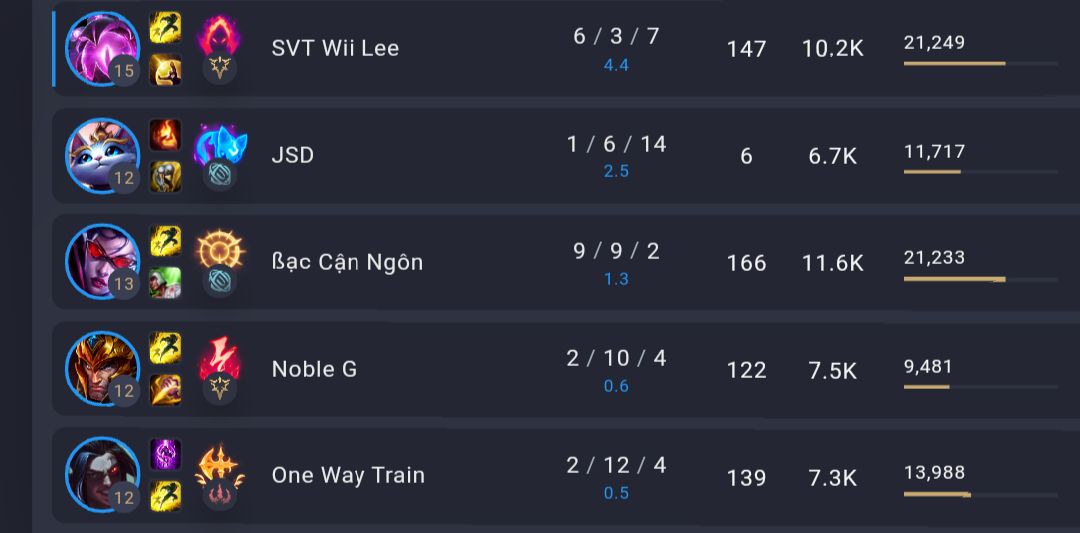Click the Summon Aery rune icon for JSD
Screen dimensions: 1080x533
pyautogui.click(x=220, y=144)
